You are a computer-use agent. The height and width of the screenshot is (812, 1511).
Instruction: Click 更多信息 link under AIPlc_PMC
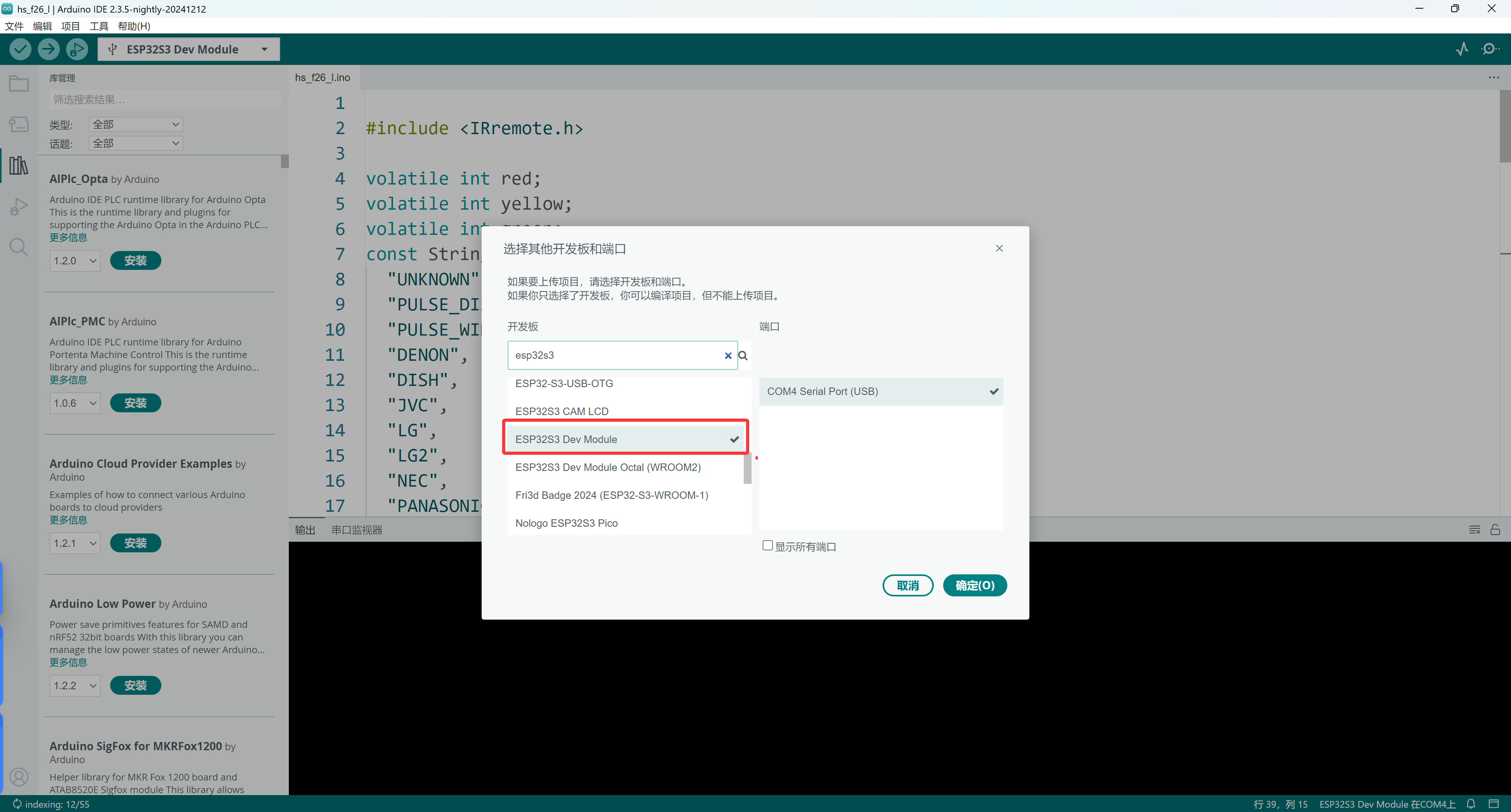click(68, 380)
